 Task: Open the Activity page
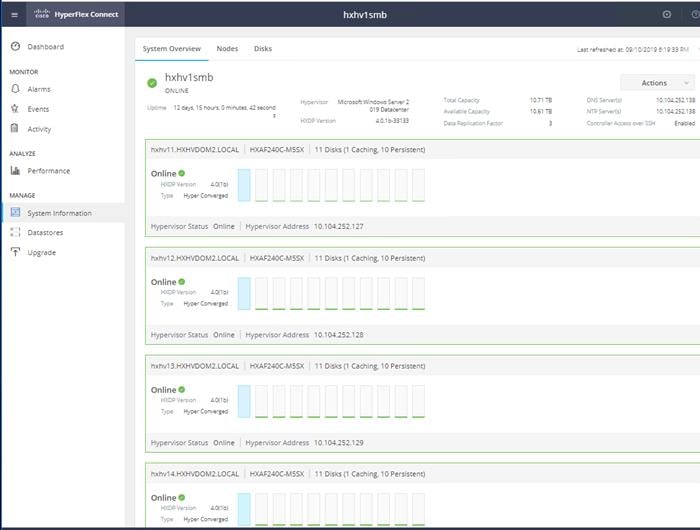(39, 129)
